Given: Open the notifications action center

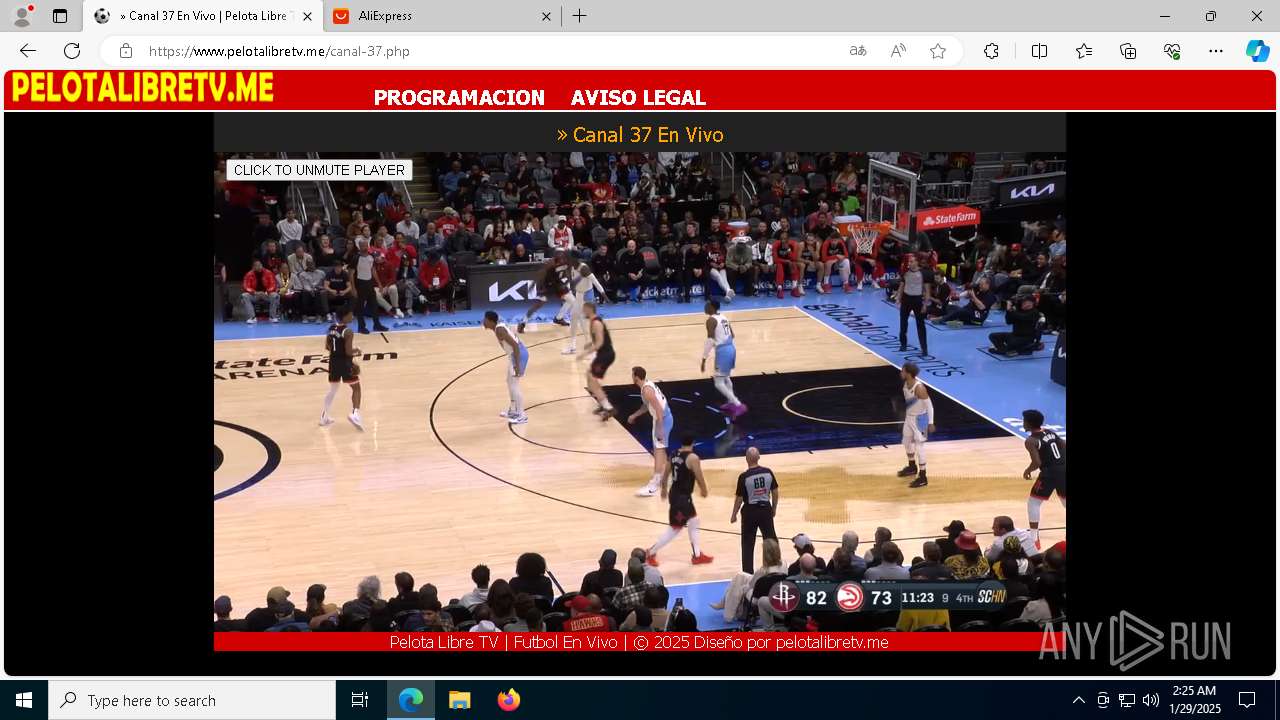Looking at the screenshot, I should click(1247, 700).
